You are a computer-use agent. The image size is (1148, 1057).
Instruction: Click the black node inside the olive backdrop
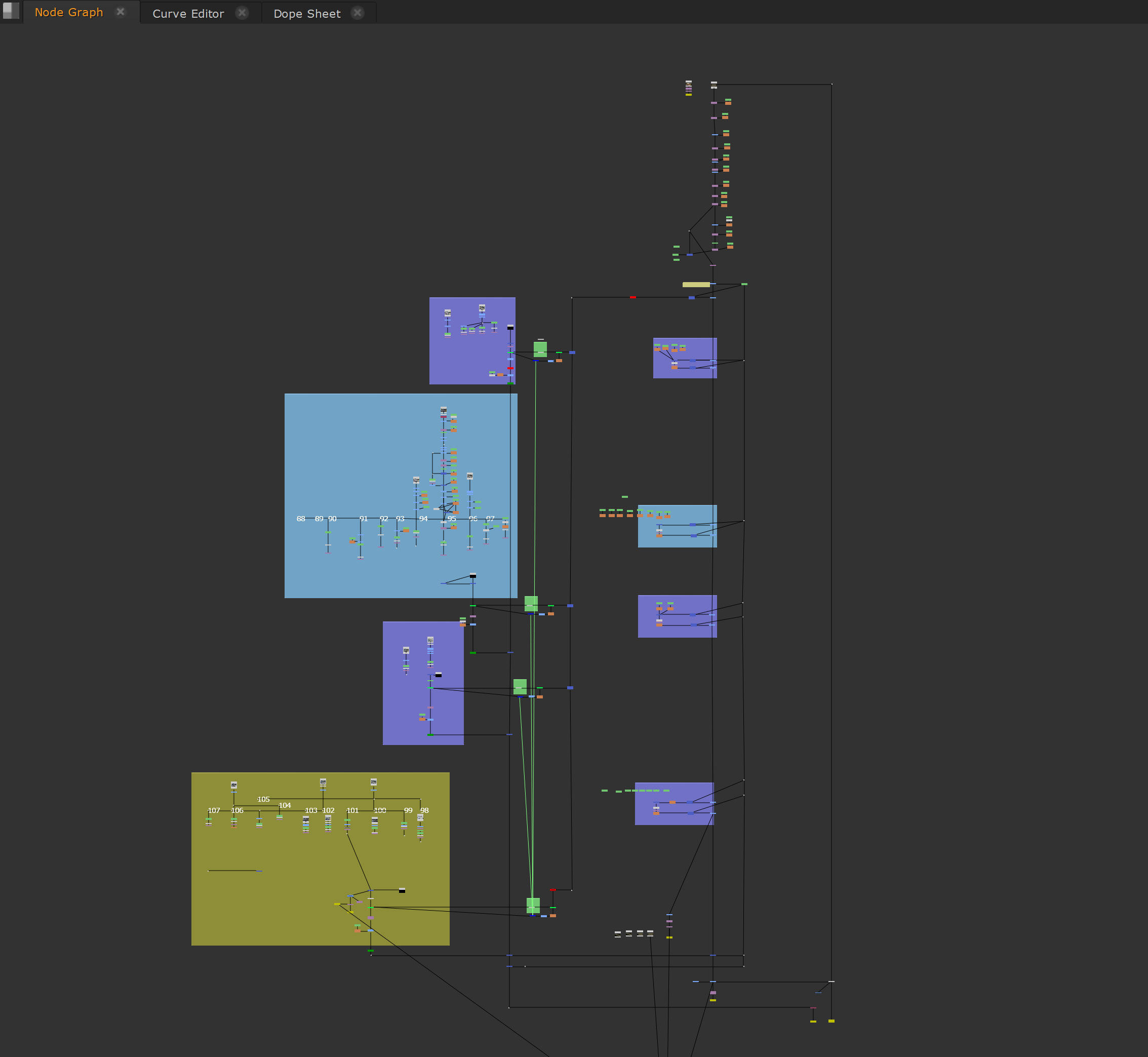point(402,890)
